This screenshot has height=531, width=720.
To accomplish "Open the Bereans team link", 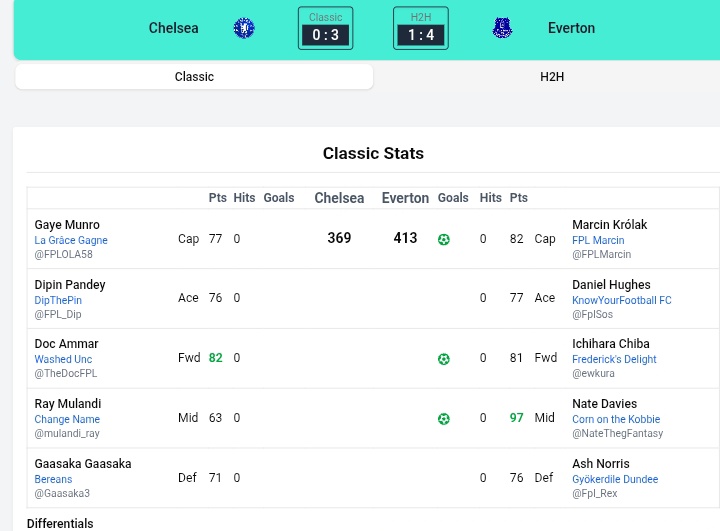I will tap(53, 479).
